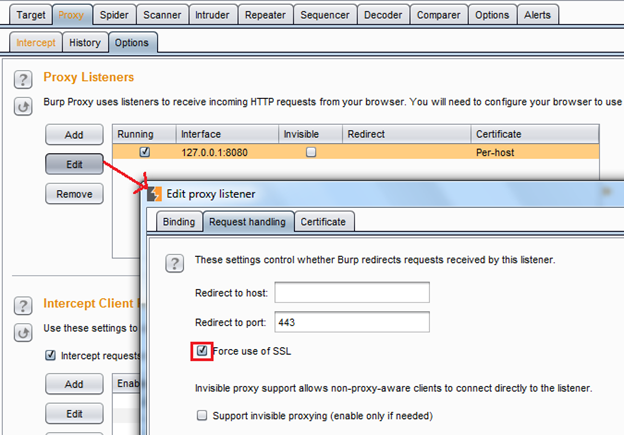Image resolution: width=624 pixels, height=435 pixels.
Task: Click the help icon beside Proxy Listeners
Action: pos(23,79)
